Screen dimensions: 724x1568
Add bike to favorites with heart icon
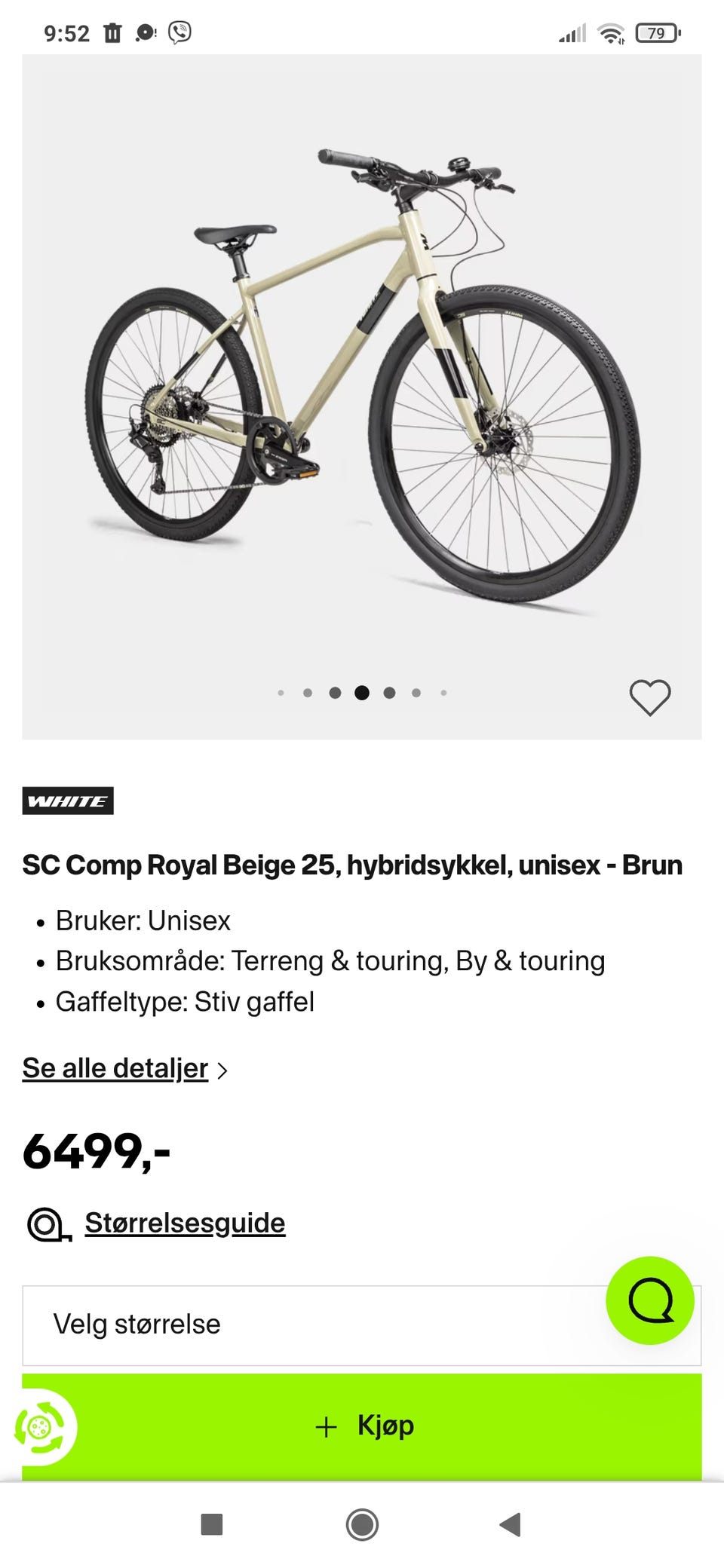[x=649, y=697]
